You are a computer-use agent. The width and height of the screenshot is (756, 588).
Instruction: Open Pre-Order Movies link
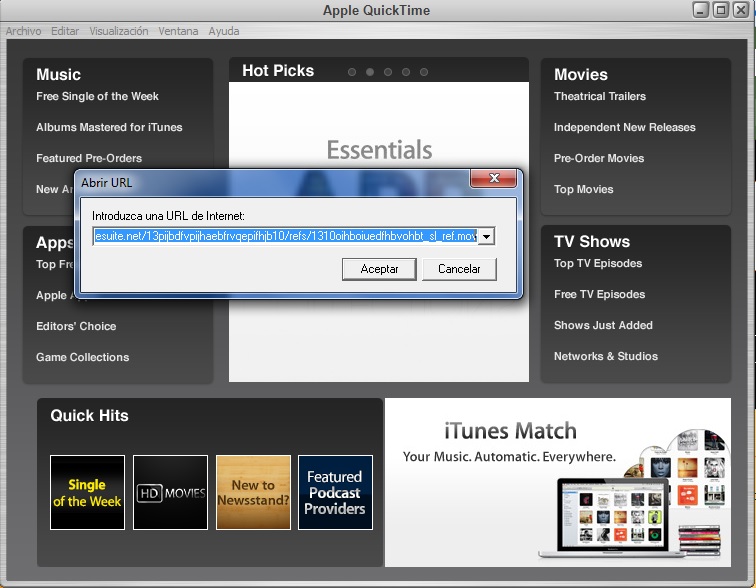click(599, 158)
